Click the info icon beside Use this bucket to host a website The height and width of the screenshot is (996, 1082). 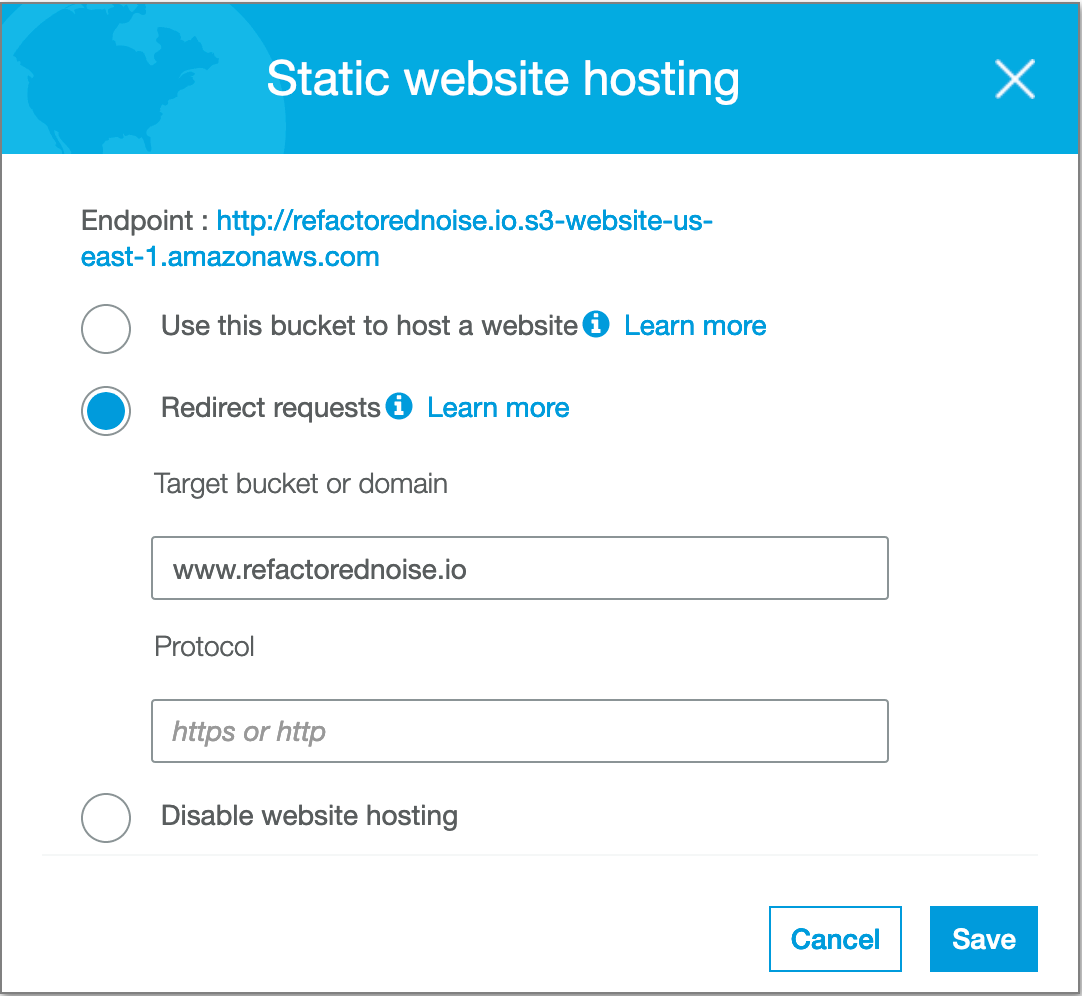point(597,324)
